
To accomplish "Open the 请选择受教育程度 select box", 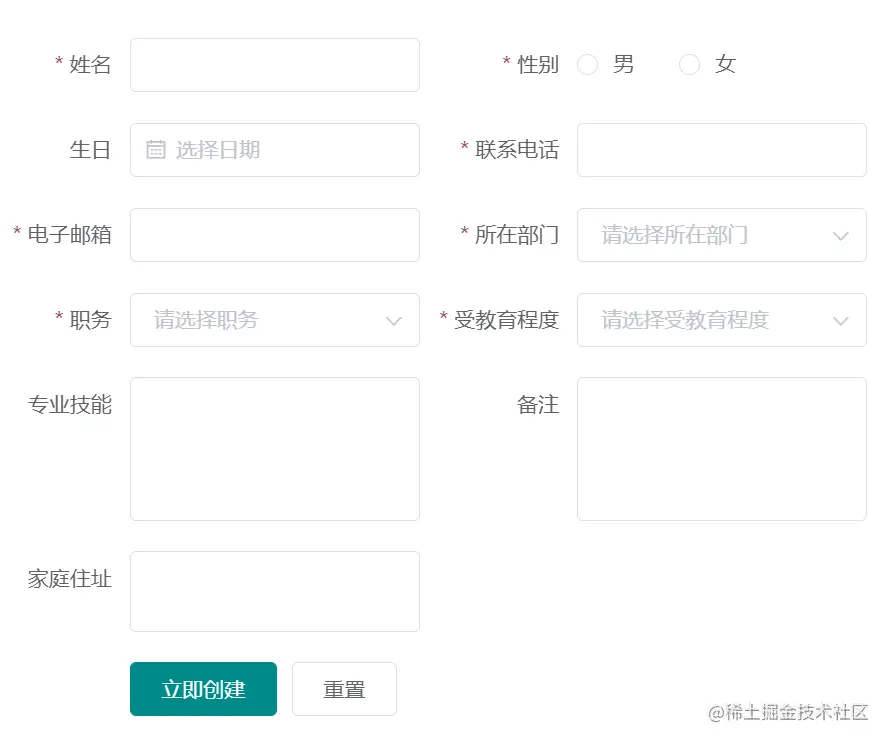I will (700, 320).
